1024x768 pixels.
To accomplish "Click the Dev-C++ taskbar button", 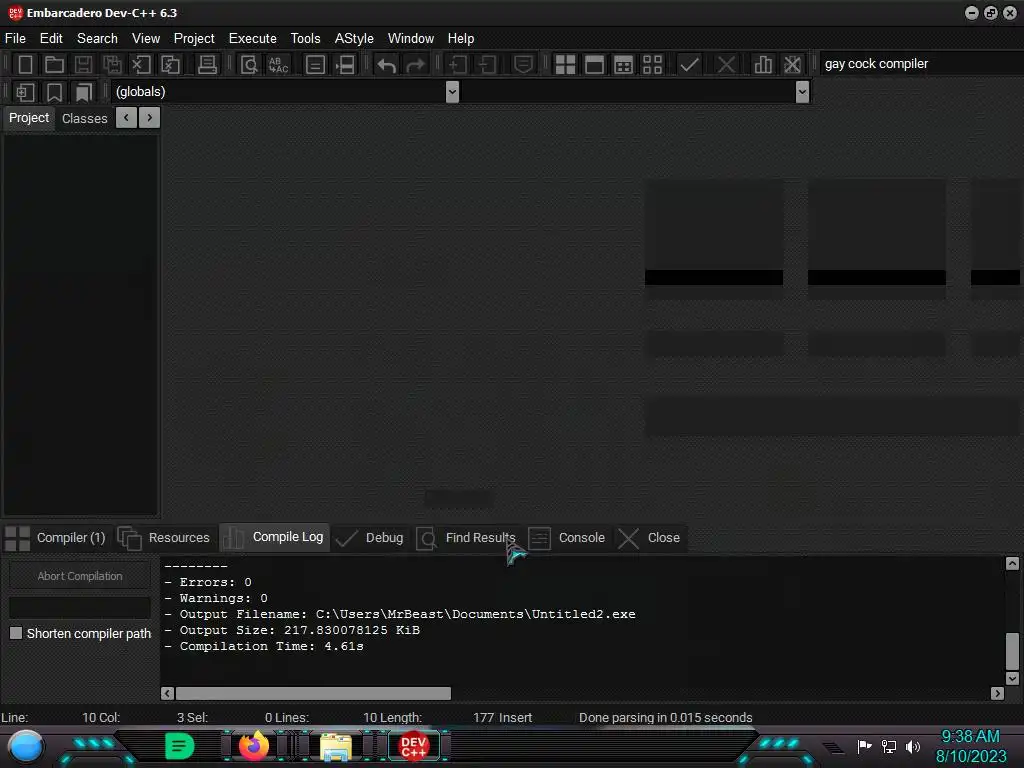I will [x=413, y=746].
